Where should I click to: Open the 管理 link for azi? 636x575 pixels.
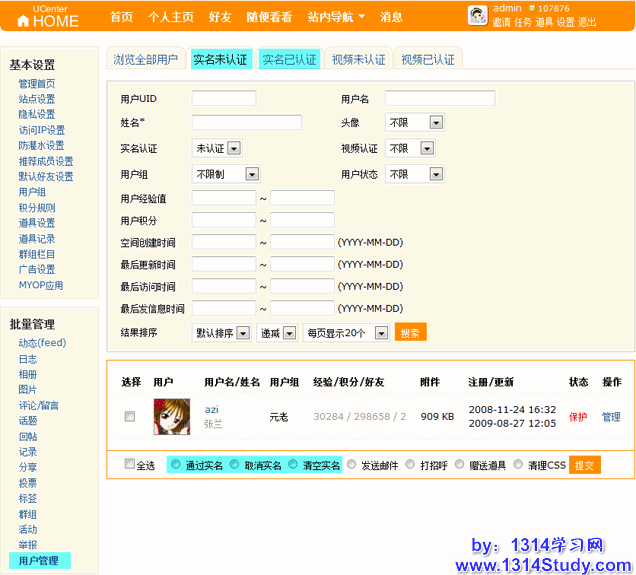(611, 417)
